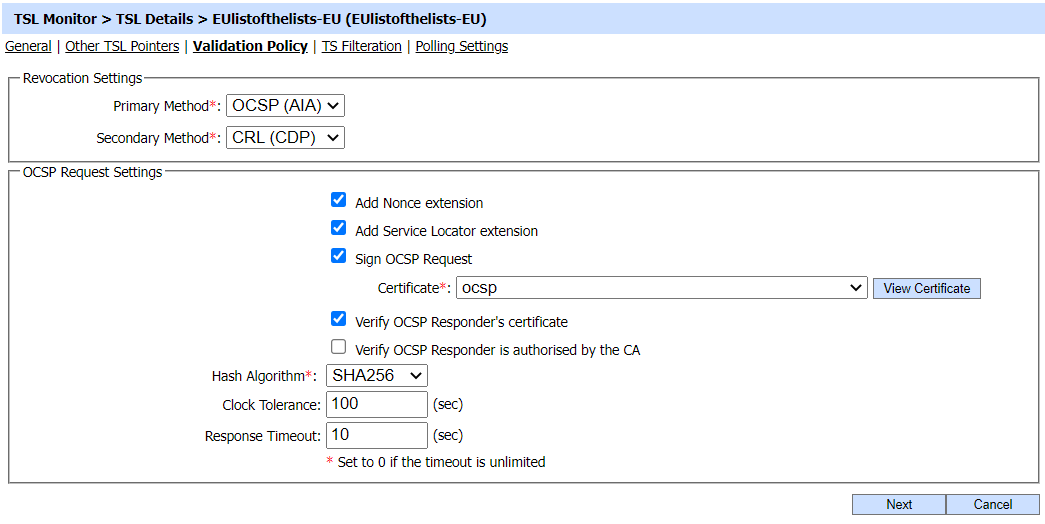Screen dimensions: 1045x524
Task: Open the General tab
Action: click(x=28, y=46)
